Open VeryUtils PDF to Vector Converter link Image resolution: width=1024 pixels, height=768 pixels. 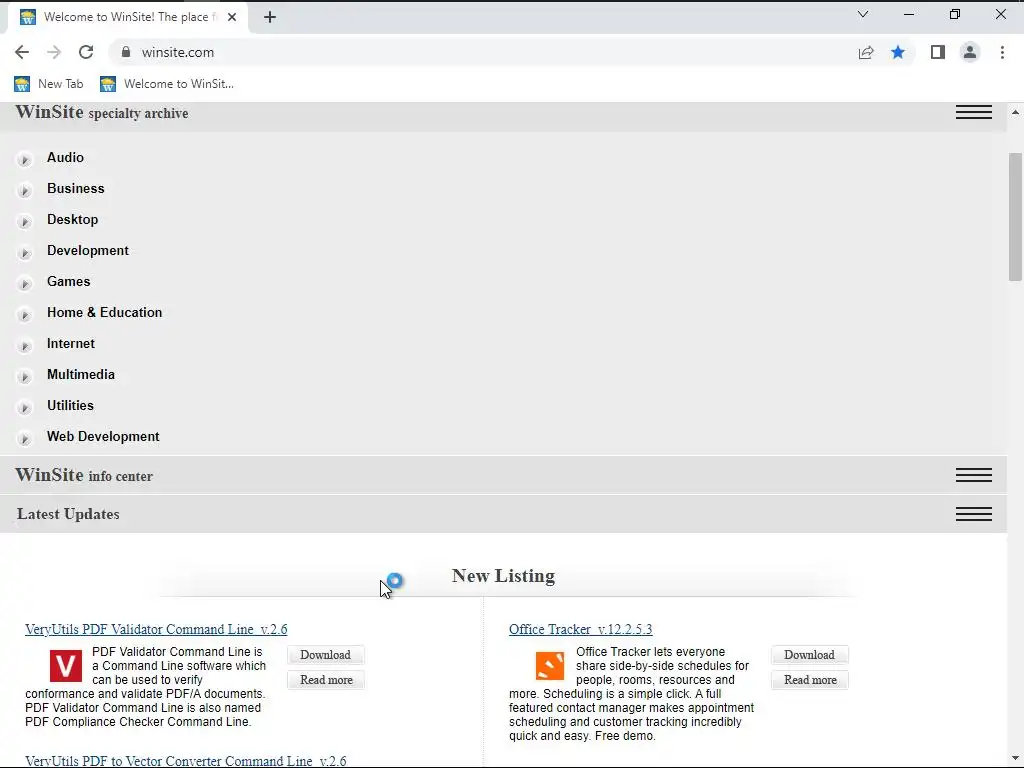click(x=185, y=761)
